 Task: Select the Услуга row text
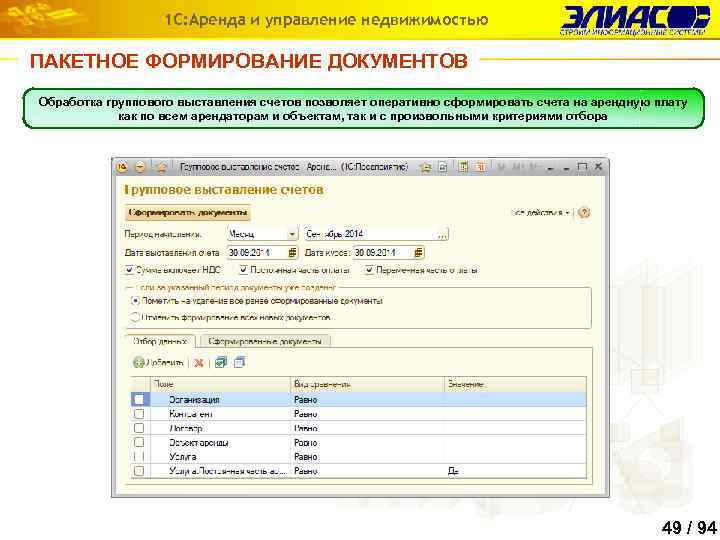(183, 457)
